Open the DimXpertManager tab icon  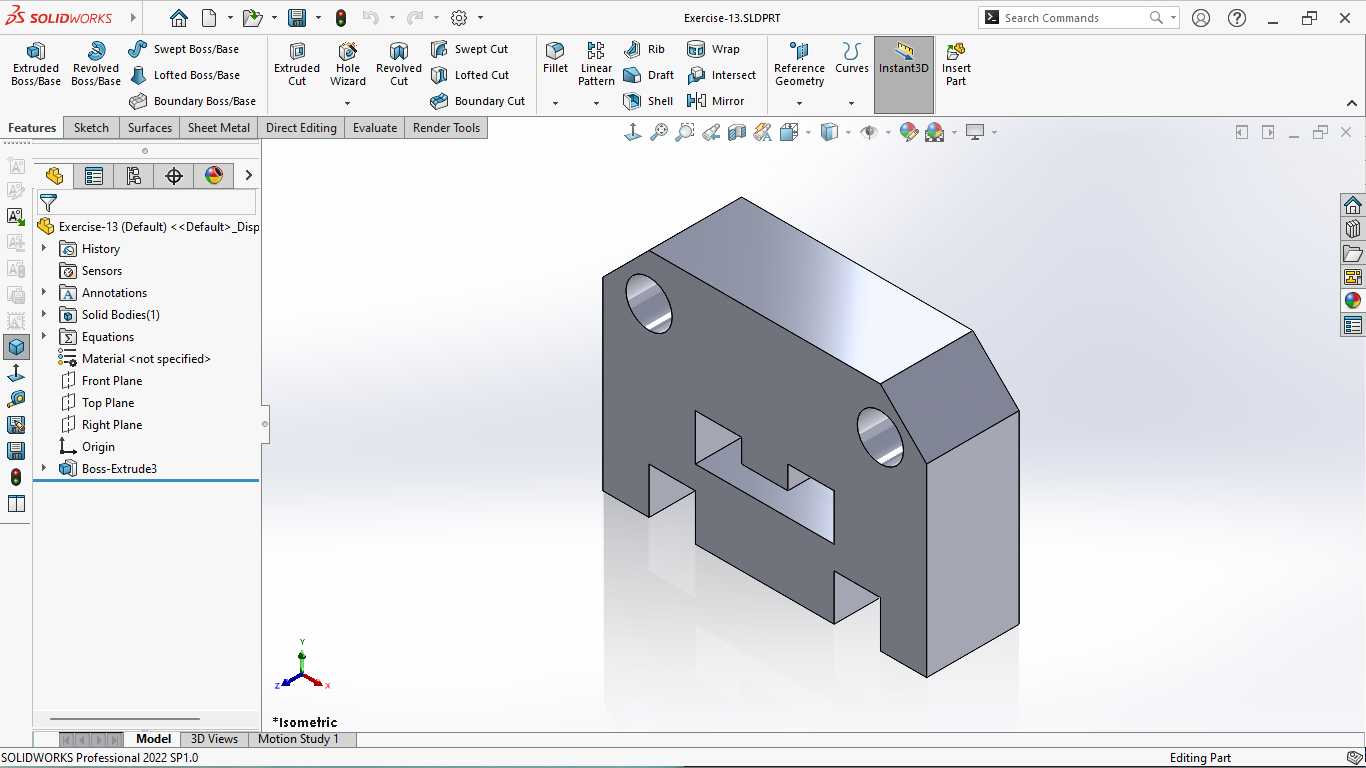(x=174, y=176)
